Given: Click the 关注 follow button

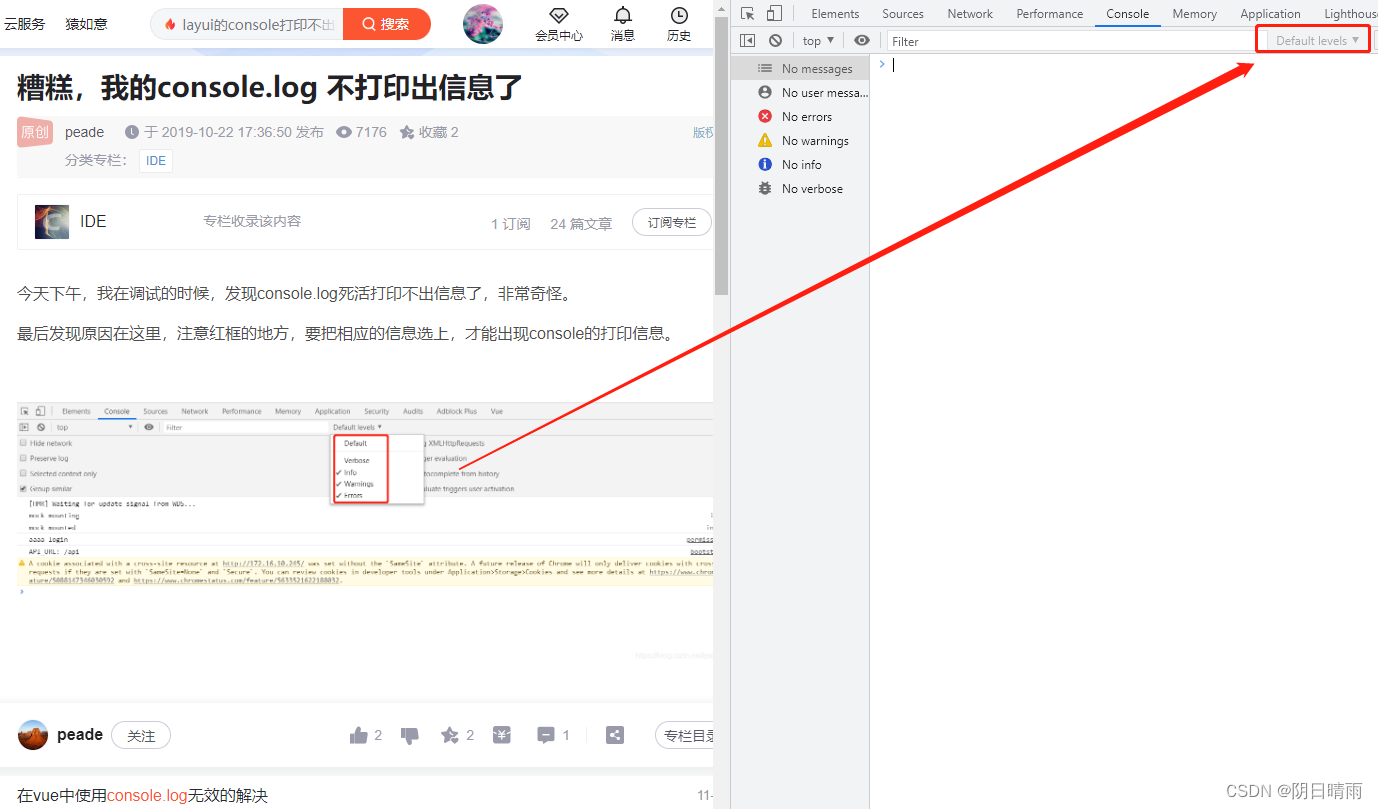Looking at the screenshot, I should click(141, 735).
